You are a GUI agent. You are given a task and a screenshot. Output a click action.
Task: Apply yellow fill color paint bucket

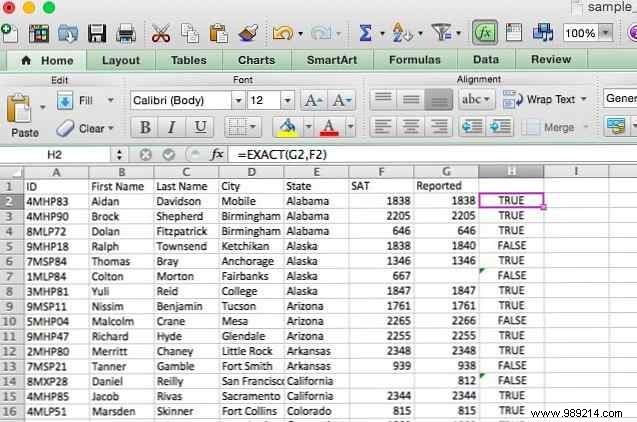pyautogui.click(x=288, y=128)
